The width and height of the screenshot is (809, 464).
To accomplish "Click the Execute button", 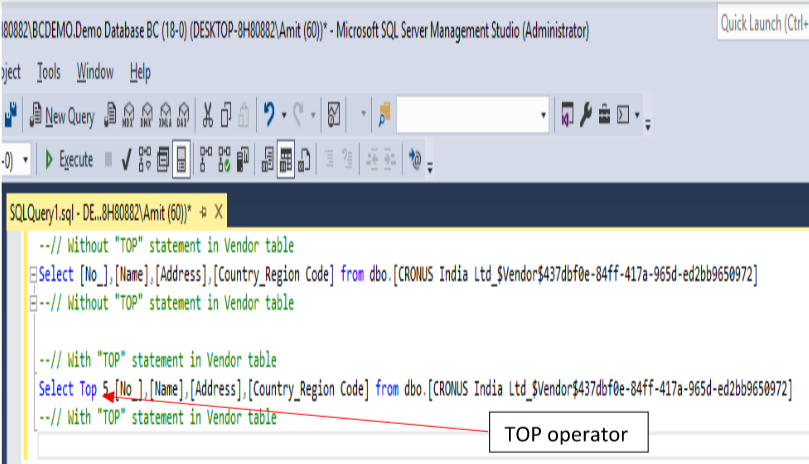I will coord(69,159).
